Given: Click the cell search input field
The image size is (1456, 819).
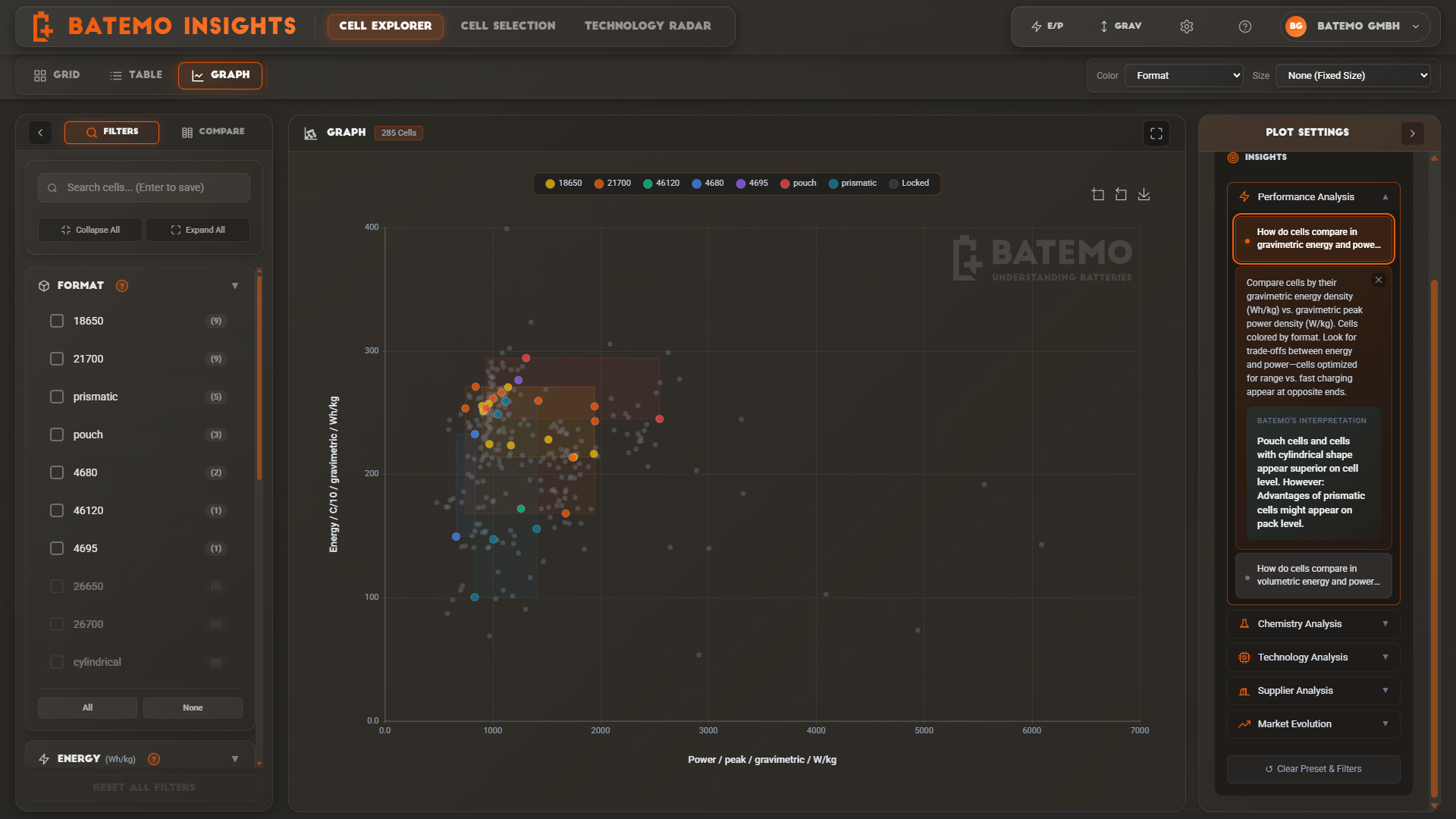Looking at the screenshot, I should (x=143, y=187).
